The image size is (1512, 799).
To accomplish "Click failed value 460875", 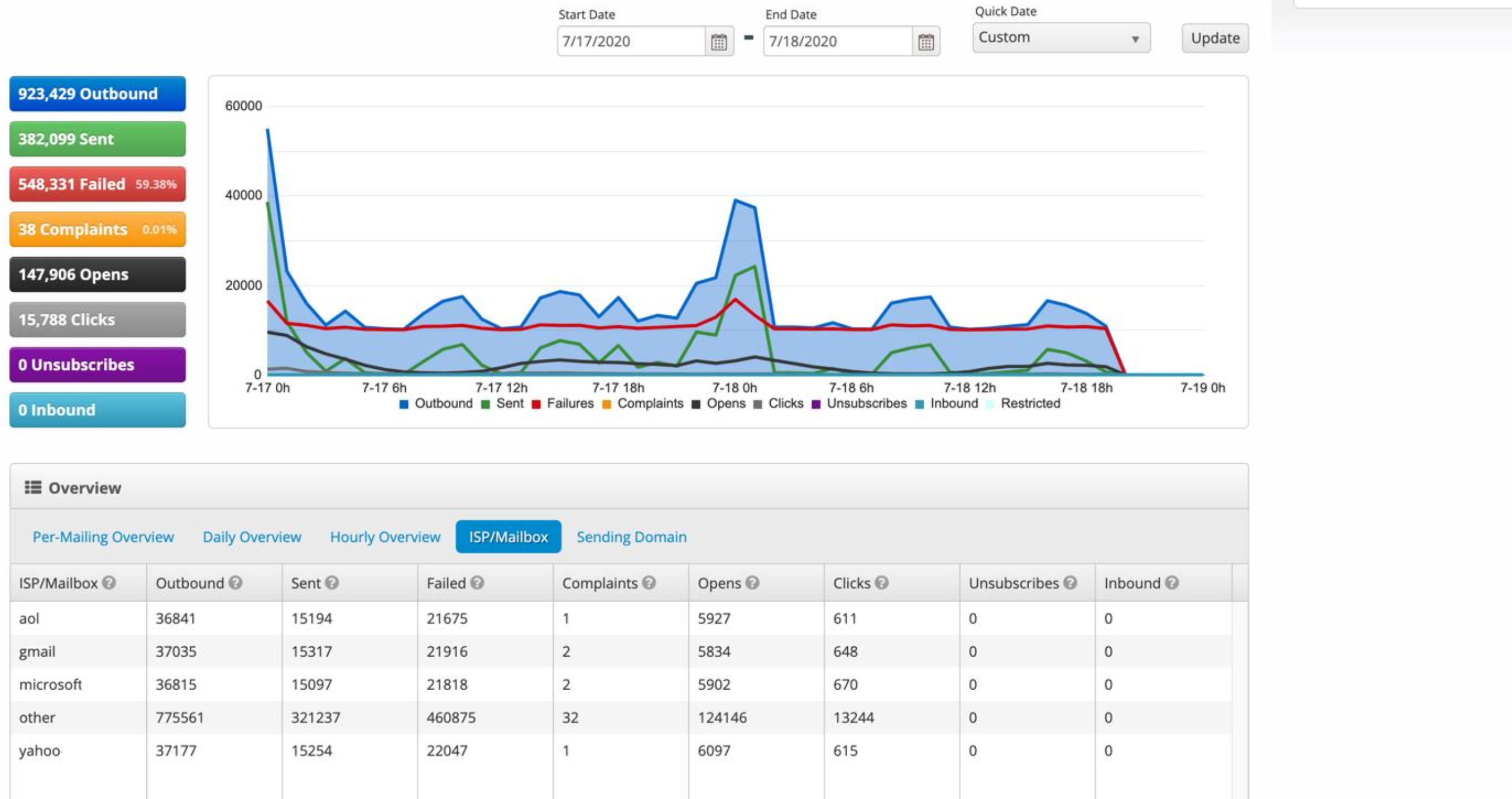I will pyautogui.click(x=452, y=718).
